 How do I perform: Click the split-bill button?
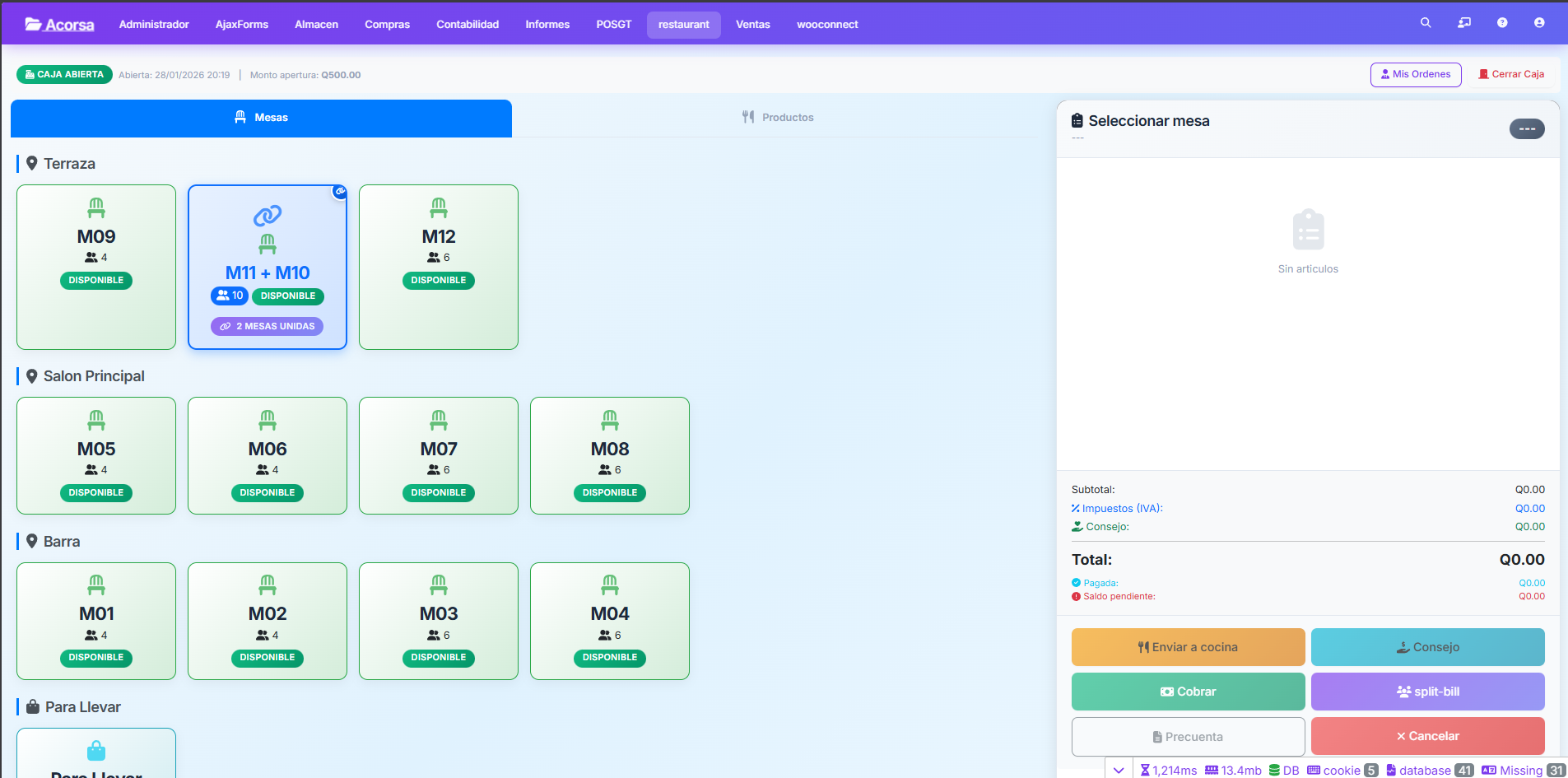click(1427, 692)
